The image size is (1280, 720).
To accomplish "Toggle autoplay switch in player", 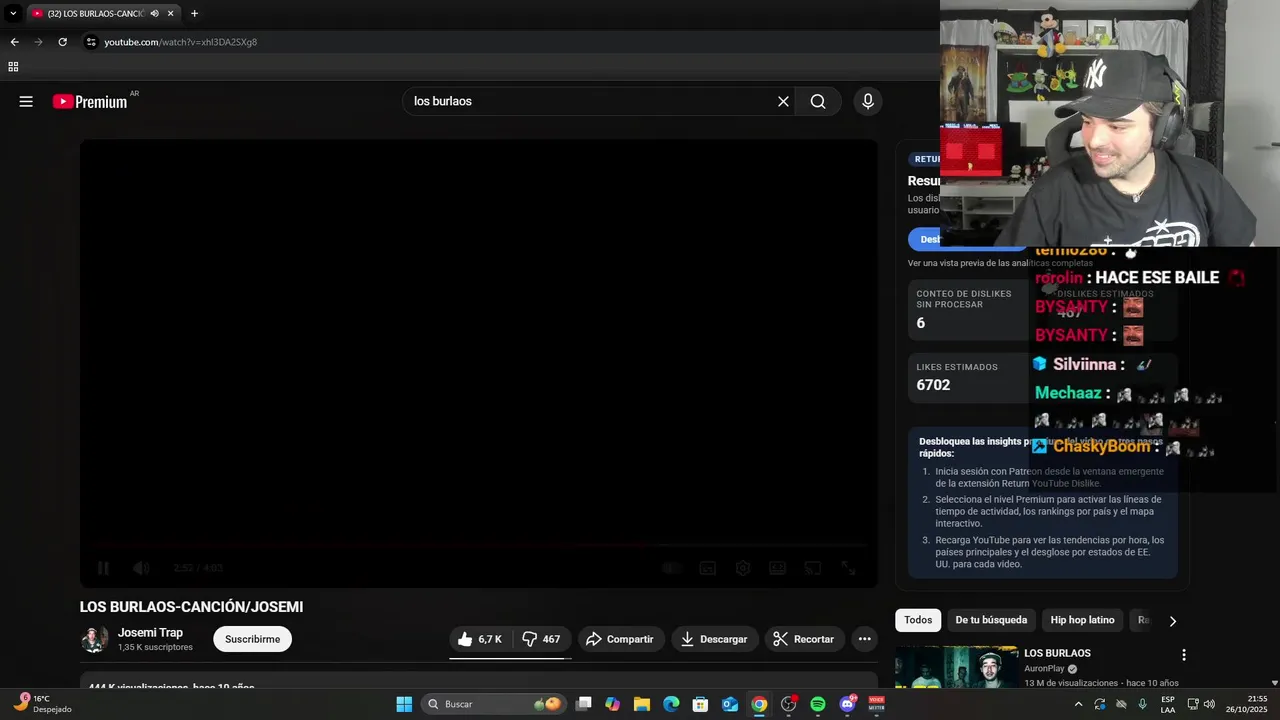I will coord(672,568).
